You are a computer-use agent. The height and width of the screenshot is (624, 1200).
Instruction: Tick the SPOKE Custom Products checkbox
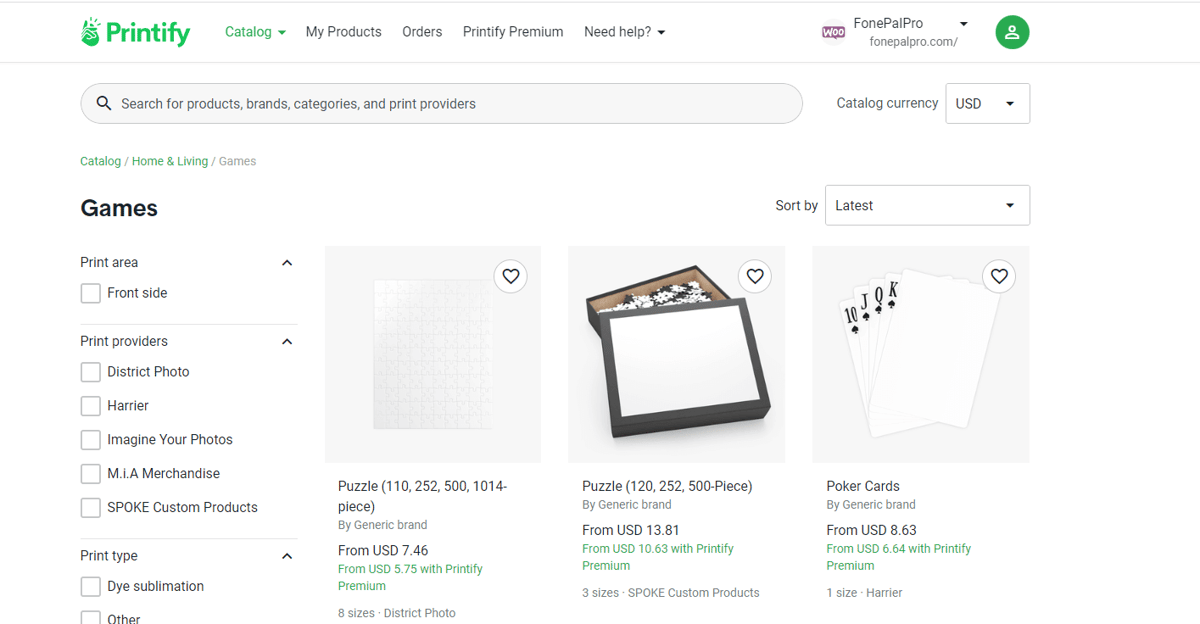click(x=90, y=508)
